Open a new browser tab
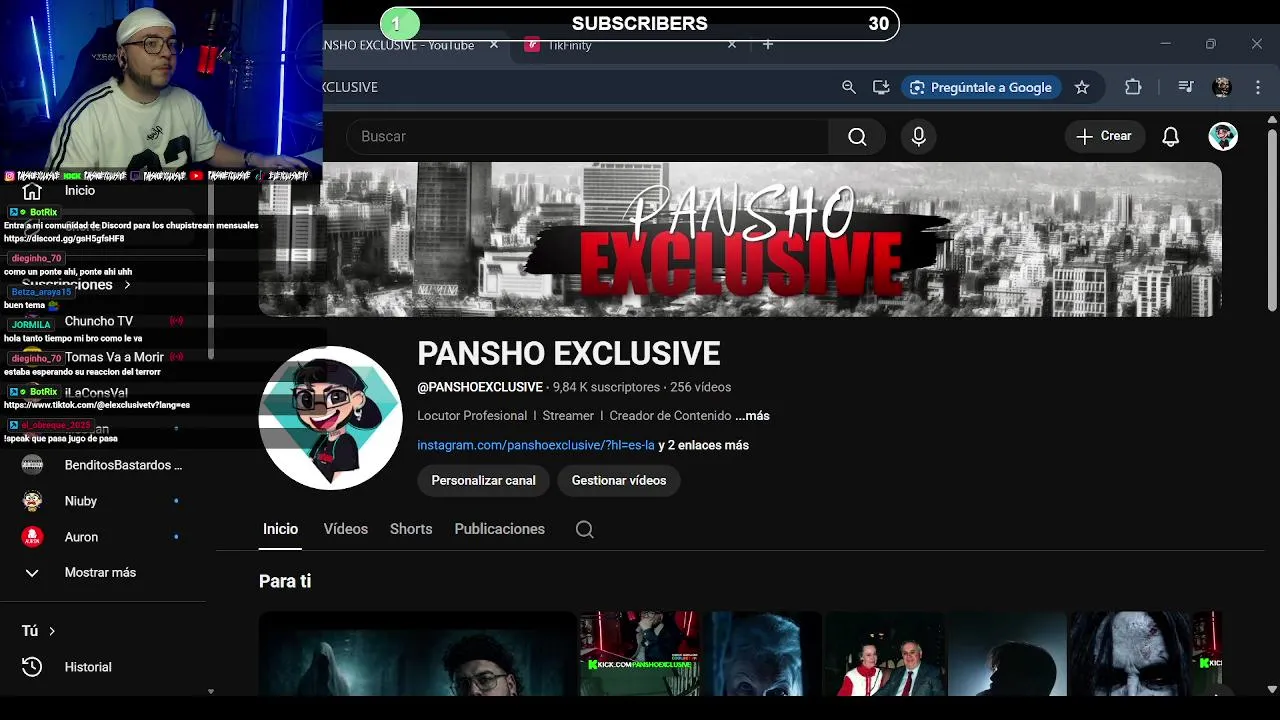Image resolution: width=1280 pixels, height=720 pixels. point(768,45)
